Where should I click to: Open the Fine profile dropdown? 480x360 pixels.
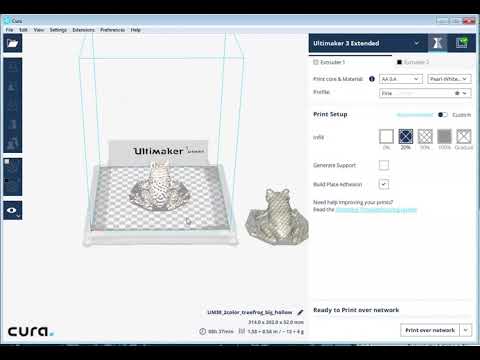(x=425, y=93)
